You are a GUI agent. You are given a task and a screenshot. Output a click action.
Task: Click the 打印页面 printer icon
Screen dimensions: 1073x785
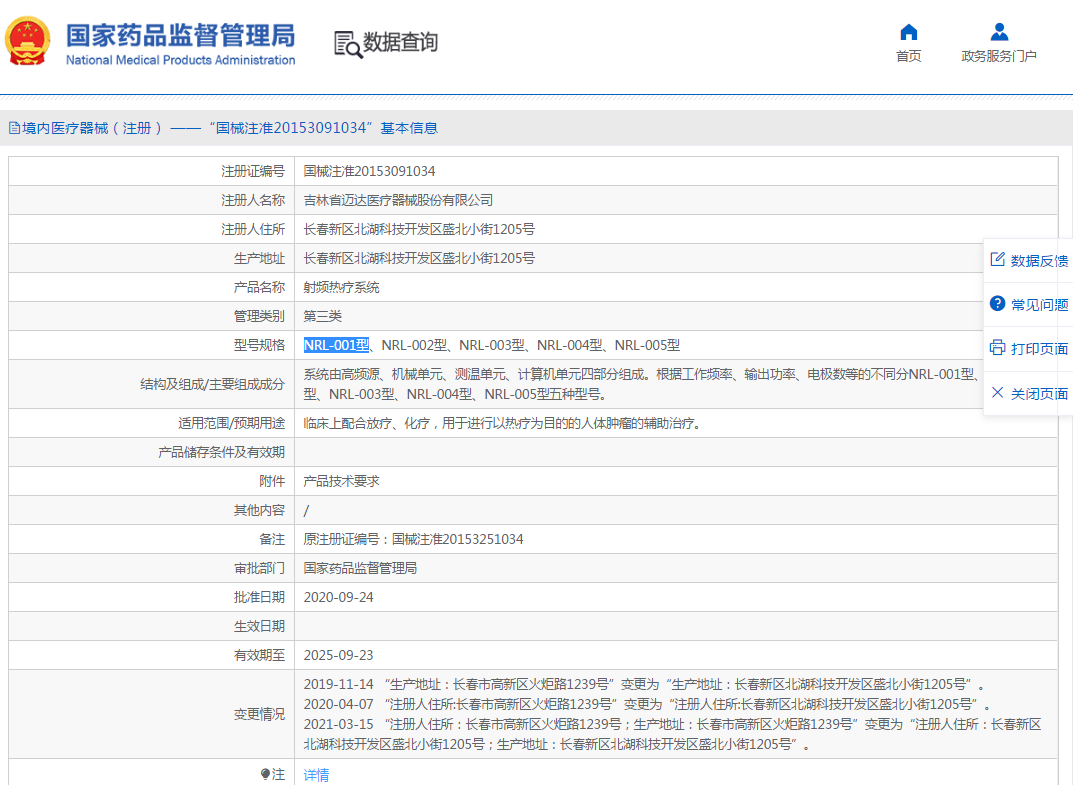[x=998, y=348]
